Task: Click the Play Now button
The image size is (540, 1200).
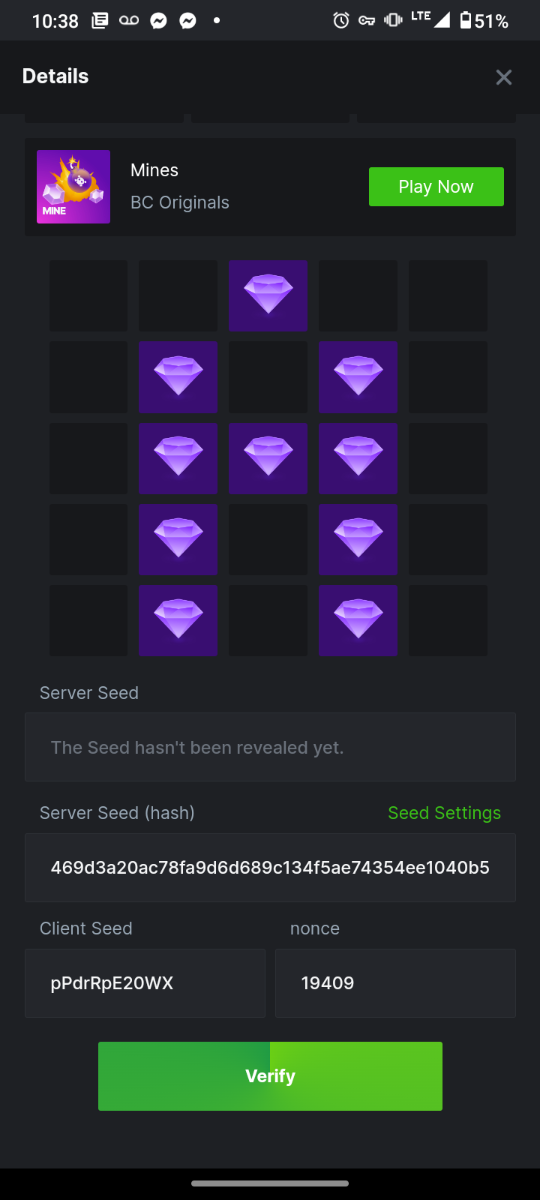Action: (x=436, y=187)
